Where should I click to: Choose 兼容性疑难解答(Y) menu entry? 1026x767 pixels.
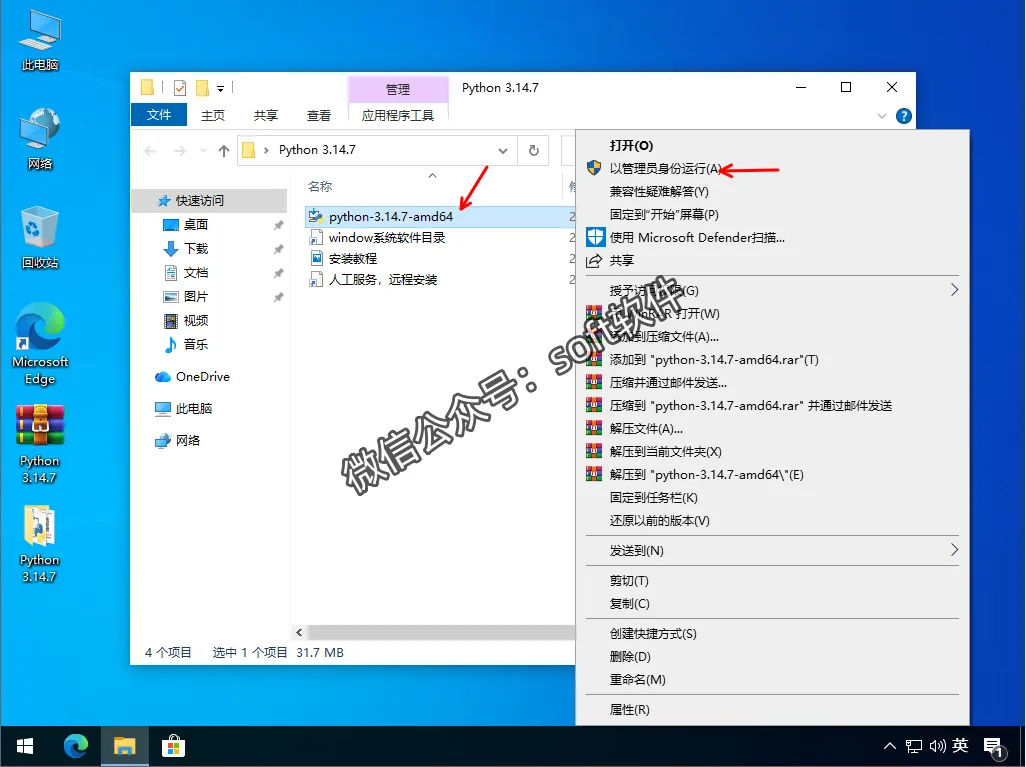tap(772, 192)
